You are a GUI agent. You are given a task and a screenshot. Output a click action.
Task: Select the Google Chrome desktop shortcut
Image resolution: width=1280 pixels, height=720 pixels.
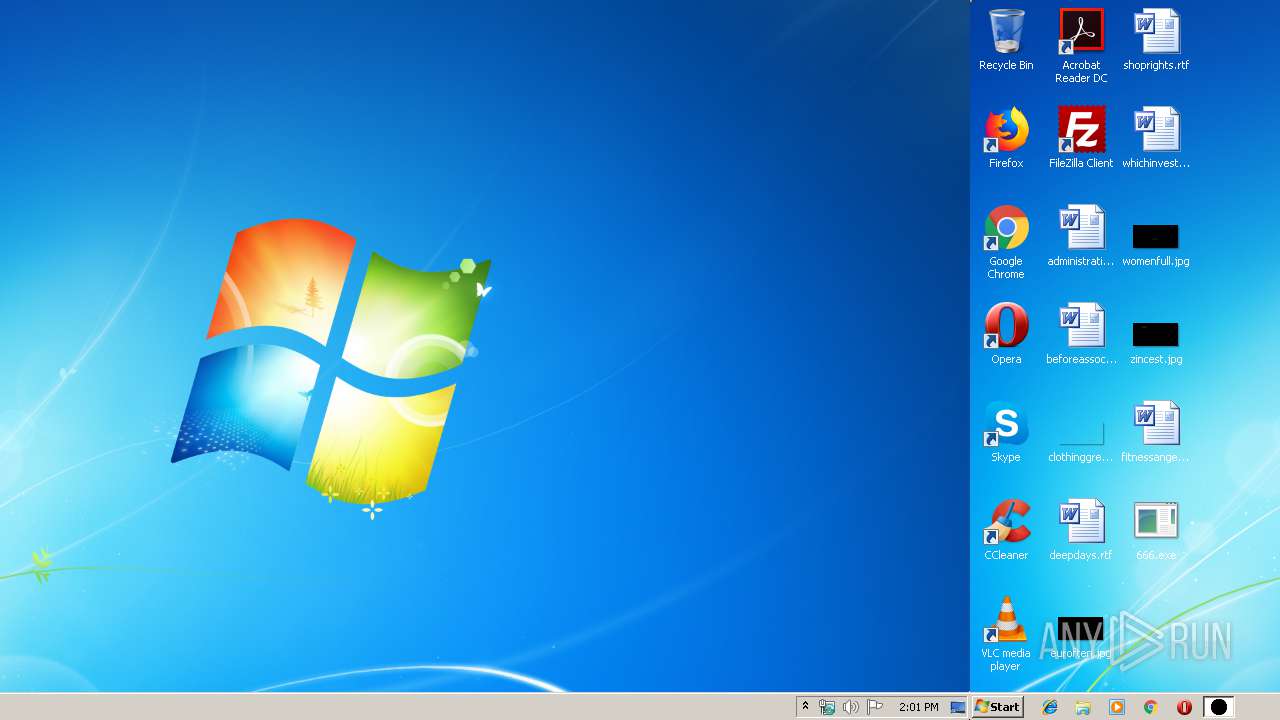1006,242
